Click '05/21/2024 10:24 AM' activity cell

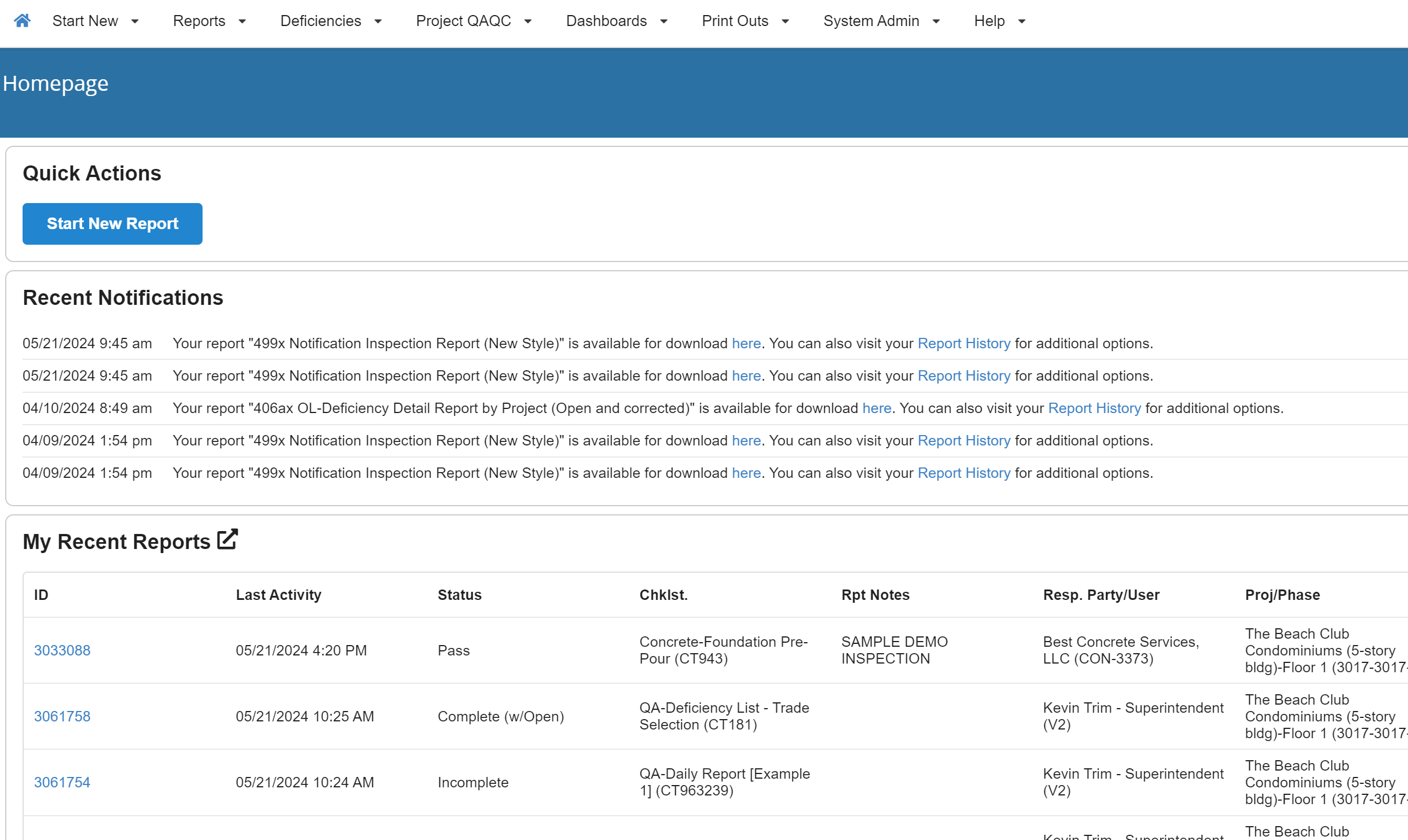click(304, 782)
